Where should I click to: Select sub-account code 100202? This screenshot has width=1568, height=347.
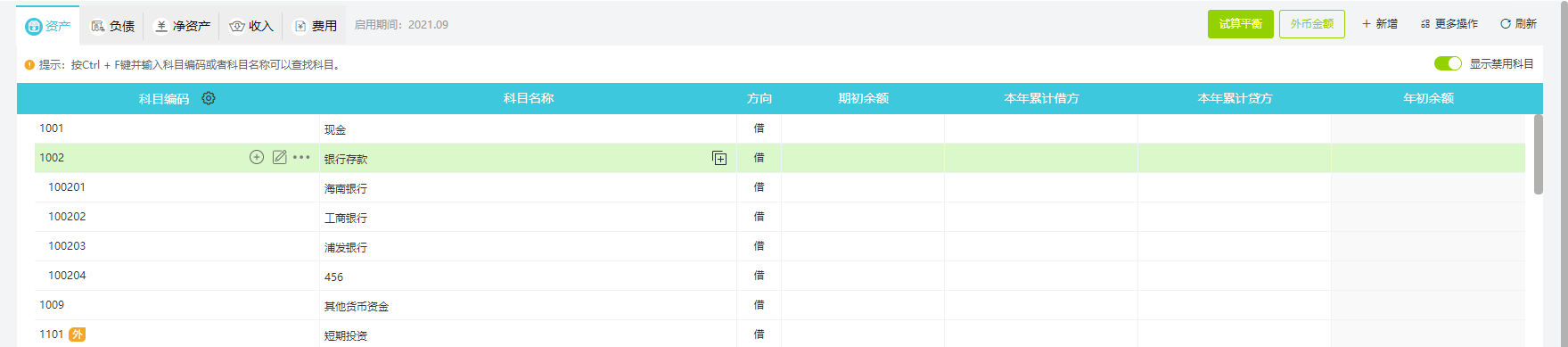coord(67,217)
